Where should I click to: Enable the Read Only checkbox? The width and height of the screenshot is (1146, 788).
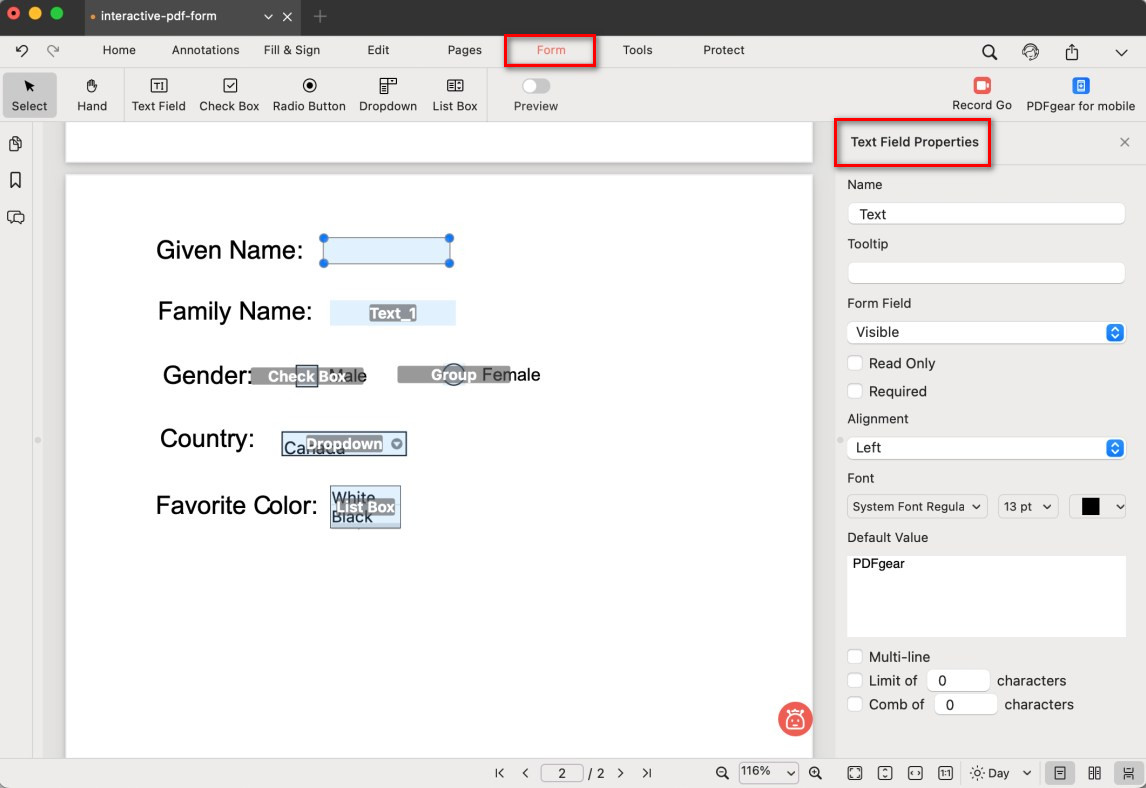click(855, 363)
